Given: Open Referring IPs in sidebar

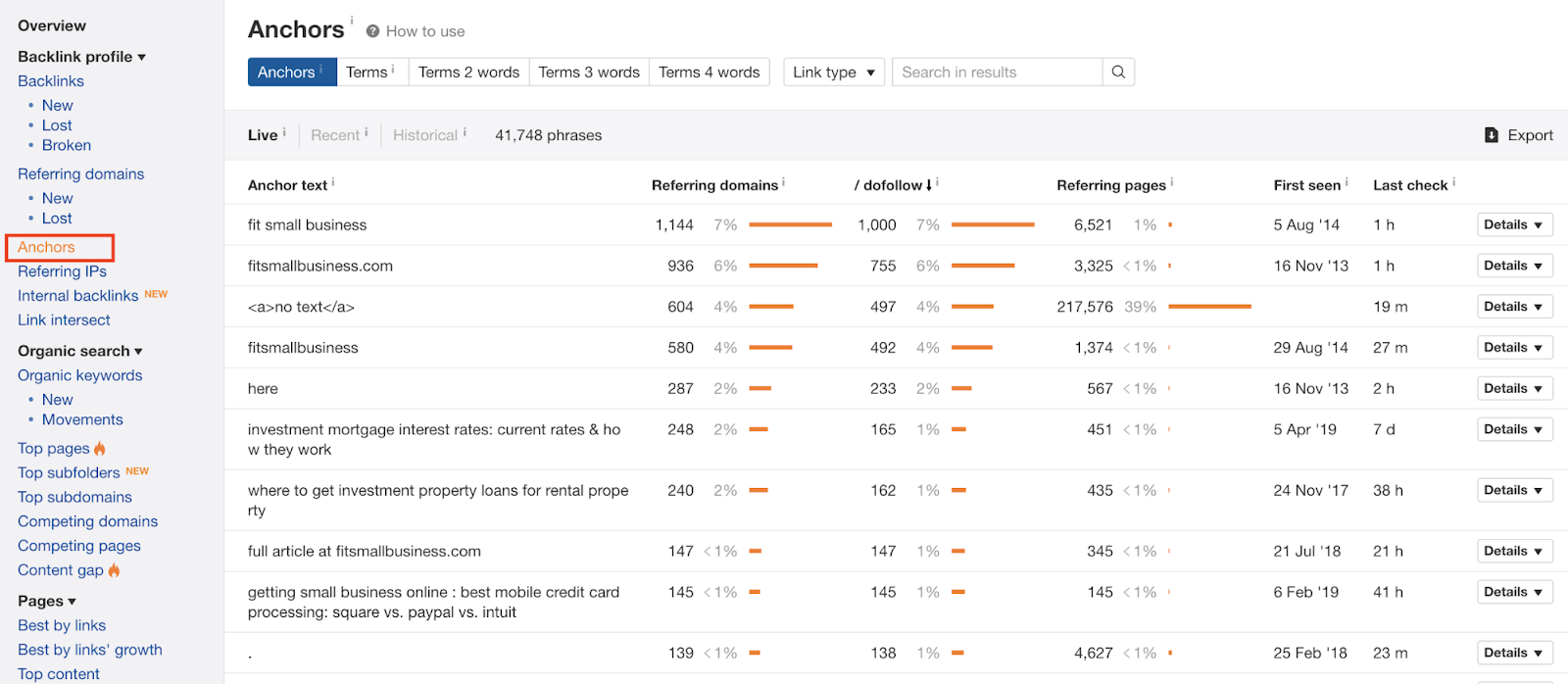Looking at the screenshot, I should (x=62, y=271).
